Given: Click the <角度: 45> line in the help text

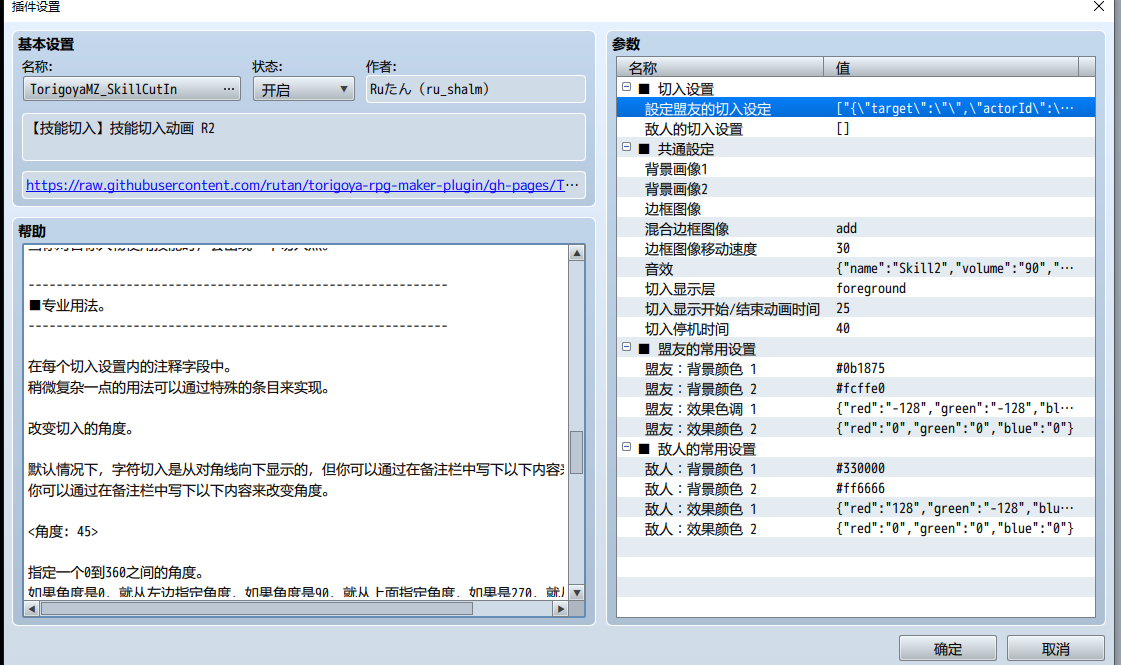Looking at the screenshot, I should click(63, 532).
